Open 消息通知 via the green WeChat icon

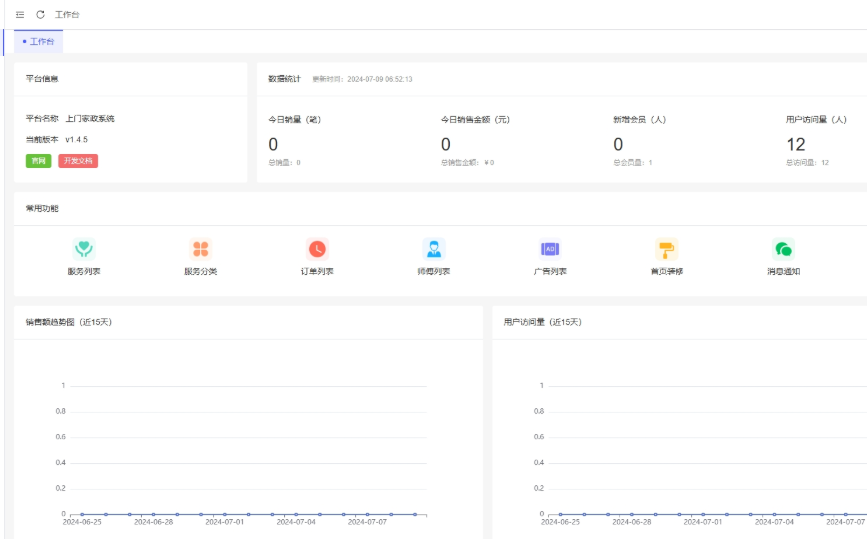783,249
